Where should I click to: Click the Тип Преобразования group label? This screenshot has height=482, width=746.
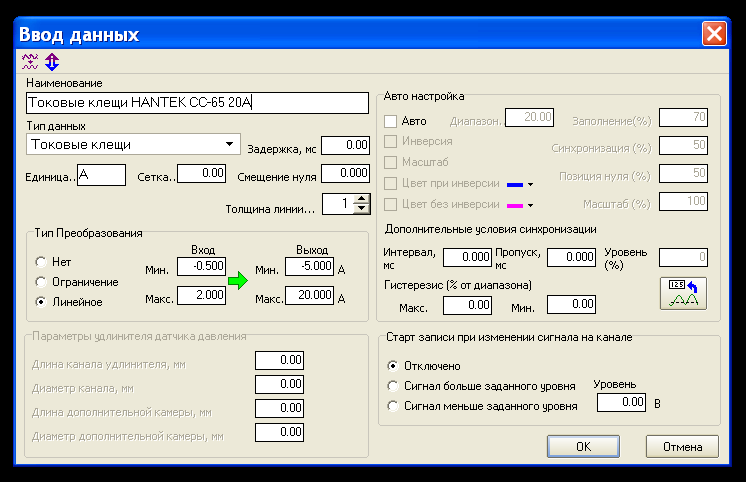[88, 233]
